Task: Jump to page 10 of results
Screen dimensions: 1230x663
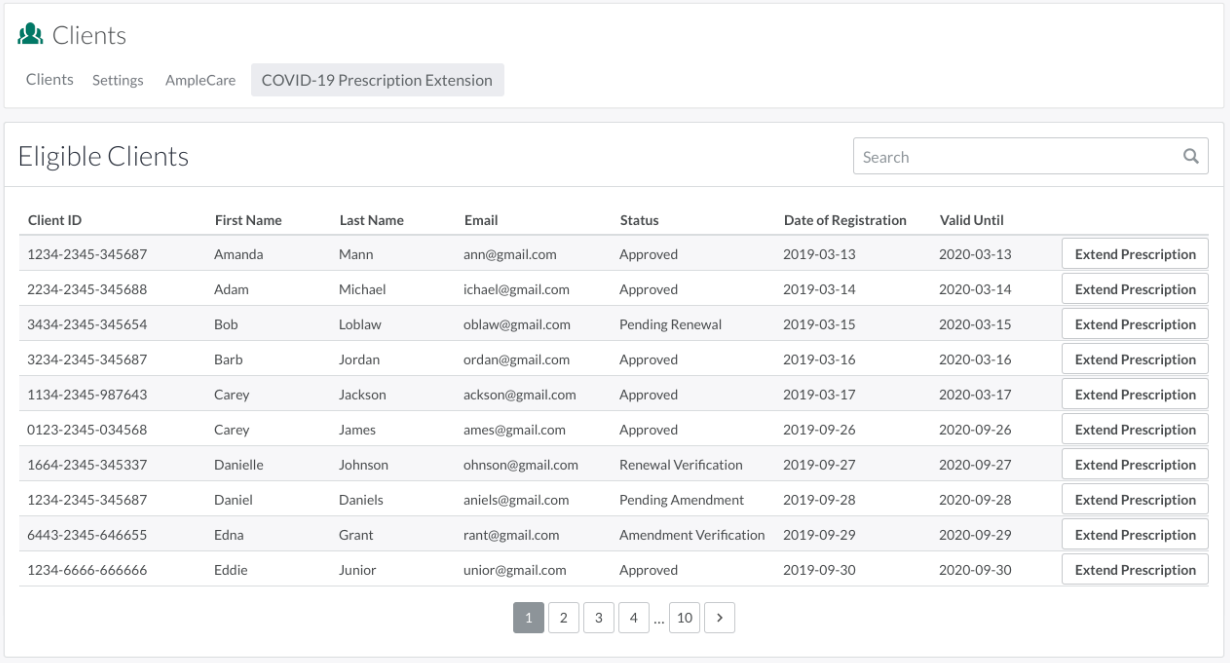Action: click(x=685, y=618)
